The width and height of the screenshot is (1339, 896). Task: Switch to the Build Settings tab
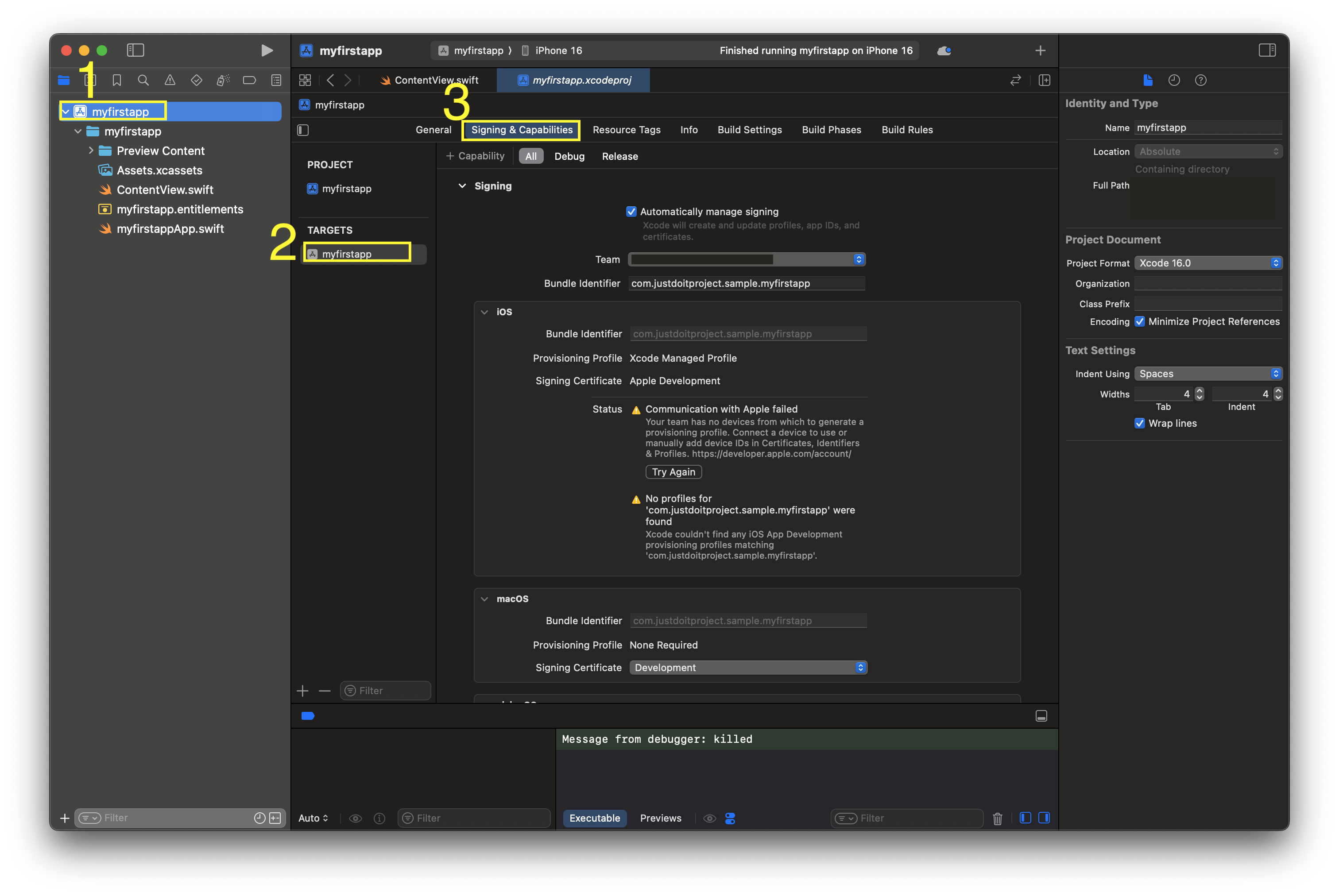(x=749, y=130)
